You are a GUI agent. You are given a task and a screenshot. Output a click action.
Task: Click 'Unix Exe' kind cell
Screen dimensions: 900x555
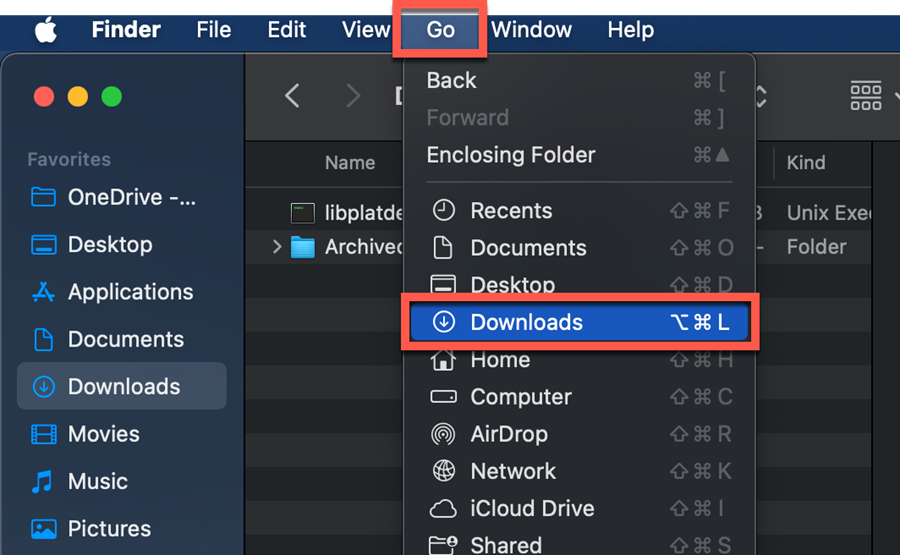click(829, 213)
